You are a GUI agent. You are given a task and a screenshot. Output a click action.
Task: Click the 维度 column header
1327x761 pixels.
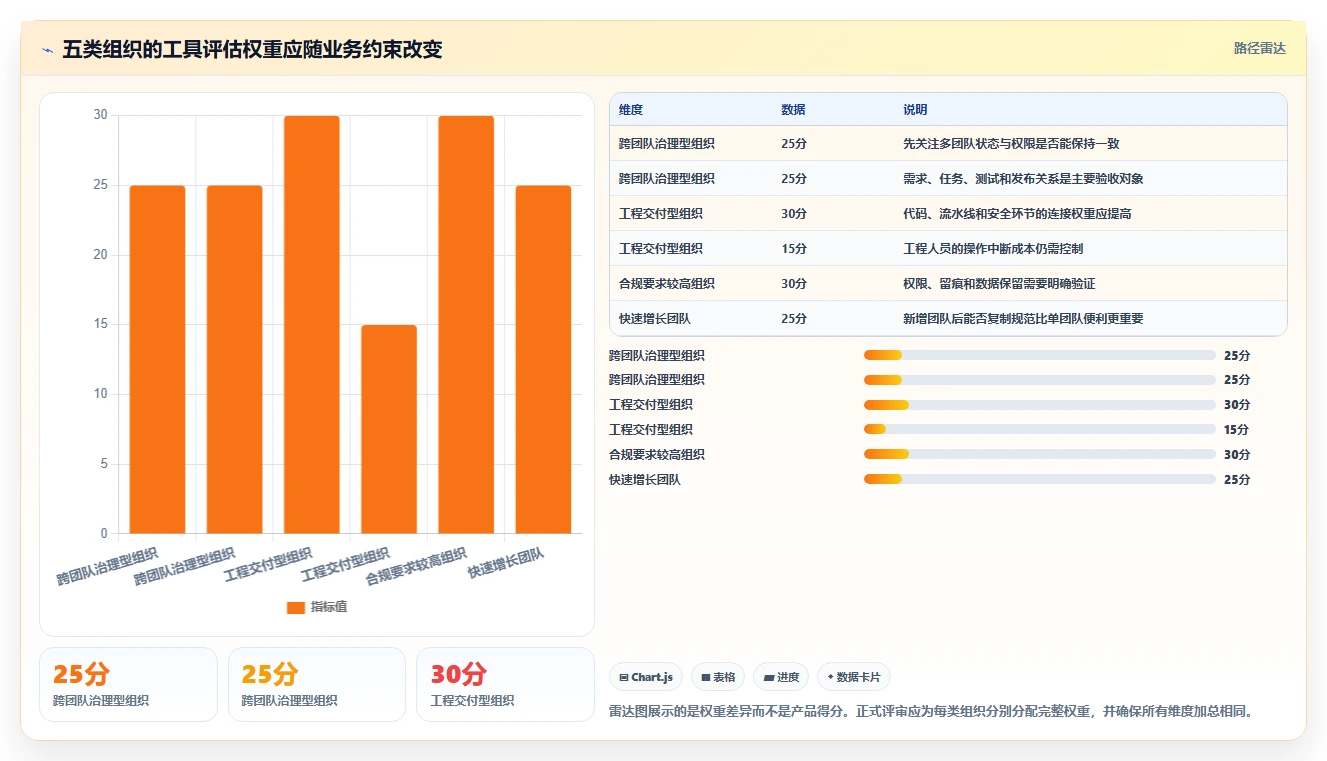[631, 110]
